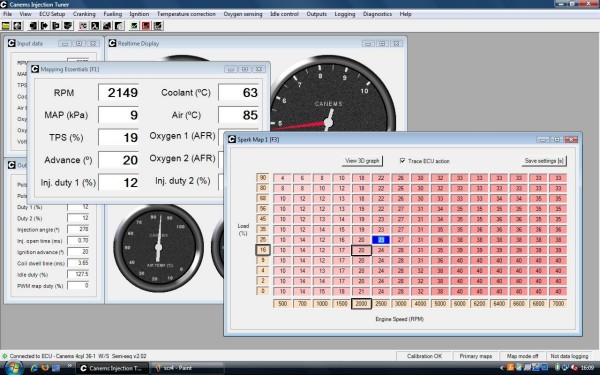Viewport: 600px width, 375px height.
Task: Click the TPS (%) field showing 19
Action: [x=119, y=137]
